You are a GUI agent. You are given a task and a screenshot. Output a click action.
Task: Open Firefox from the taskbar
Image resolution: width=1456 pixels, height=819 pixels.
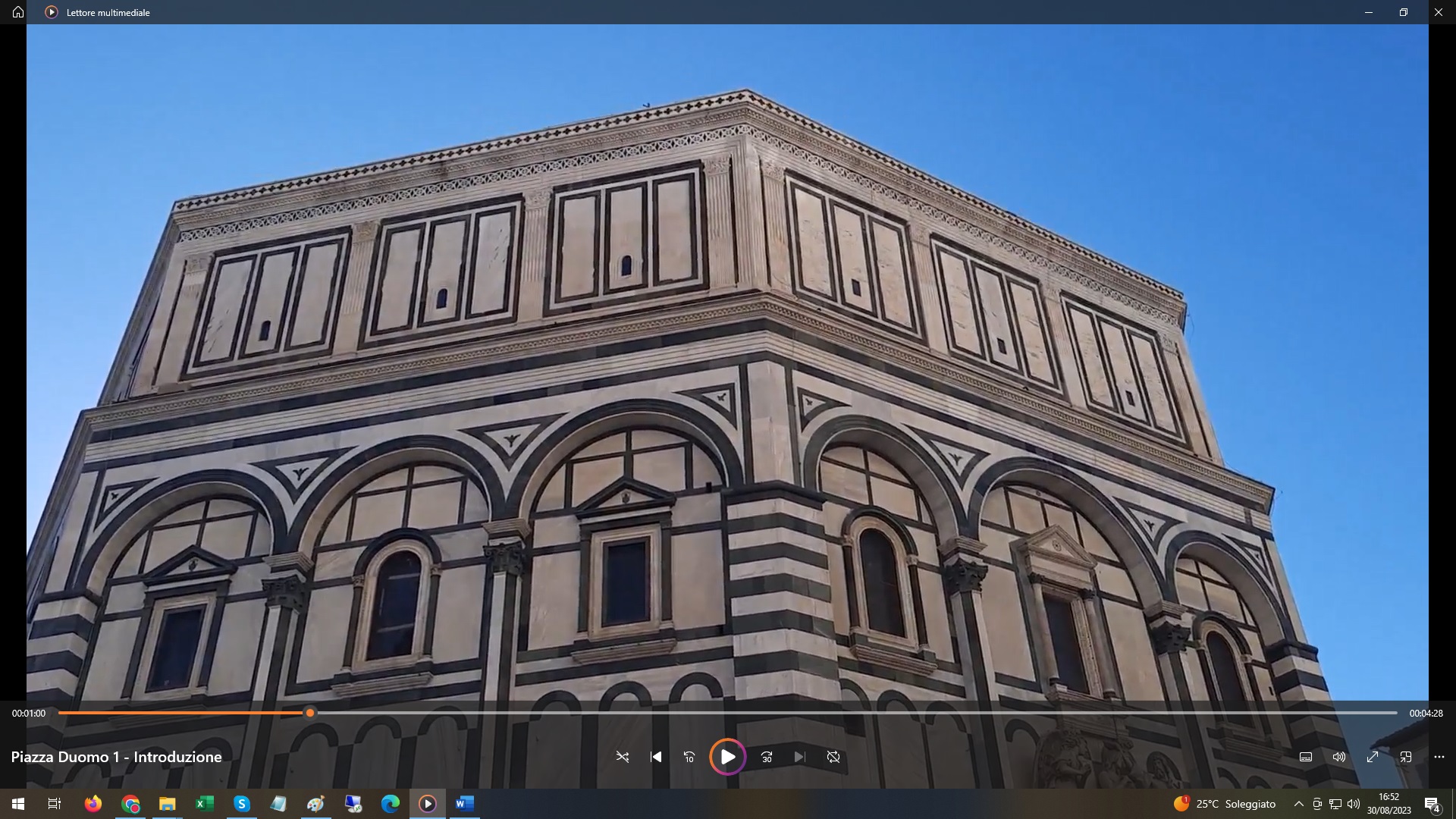pos(93,804)
